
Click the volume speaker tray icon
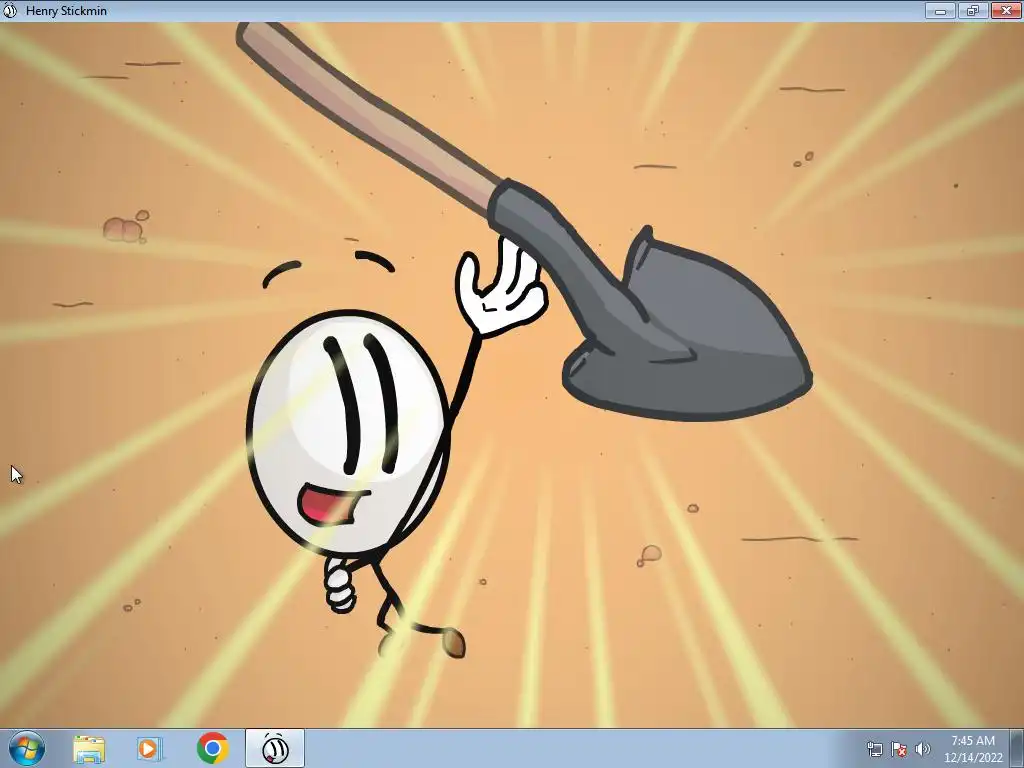pyautogui.click(x=922, y=749)
